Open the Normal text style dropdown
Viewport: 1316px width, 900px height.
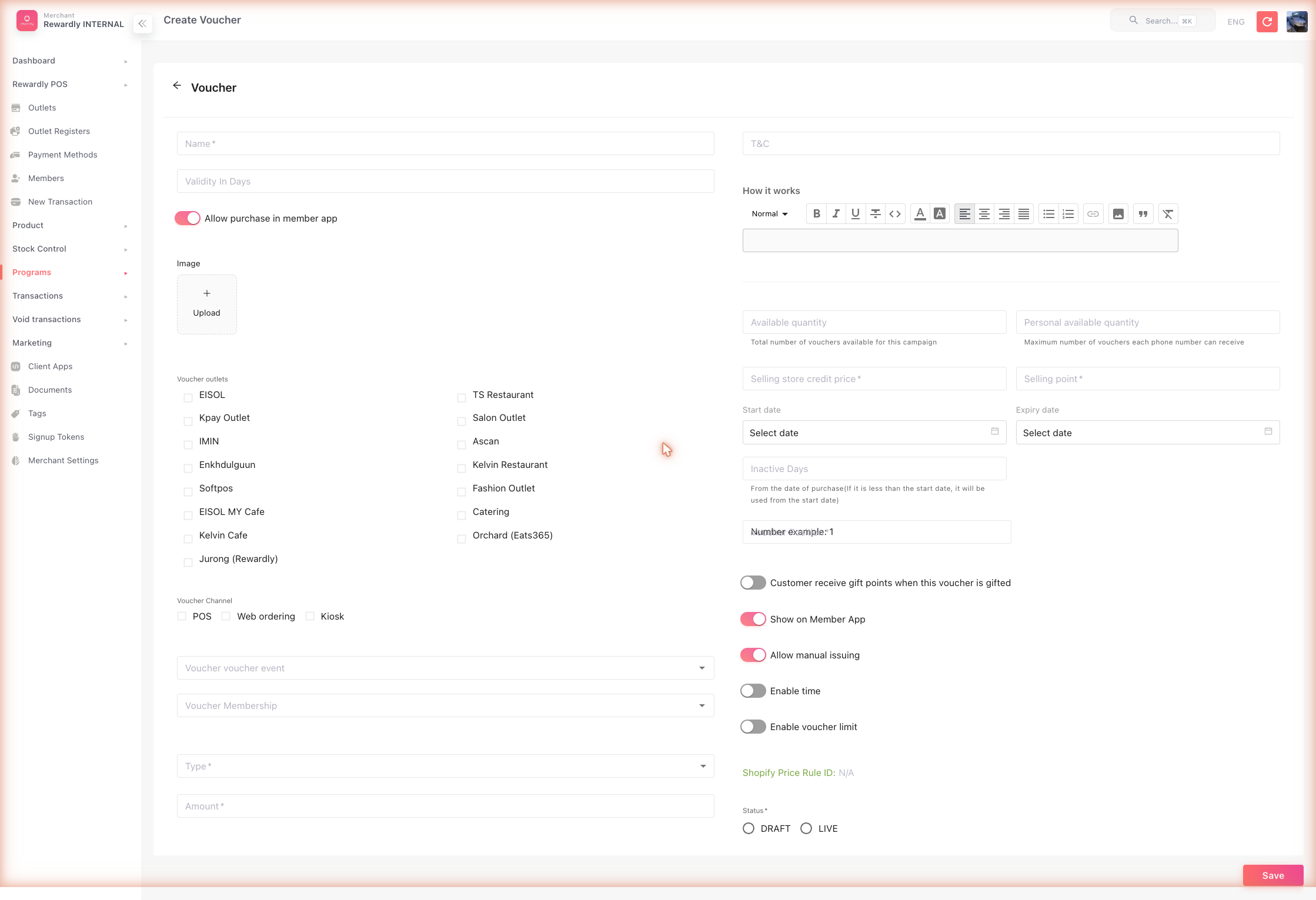[770, 214]
